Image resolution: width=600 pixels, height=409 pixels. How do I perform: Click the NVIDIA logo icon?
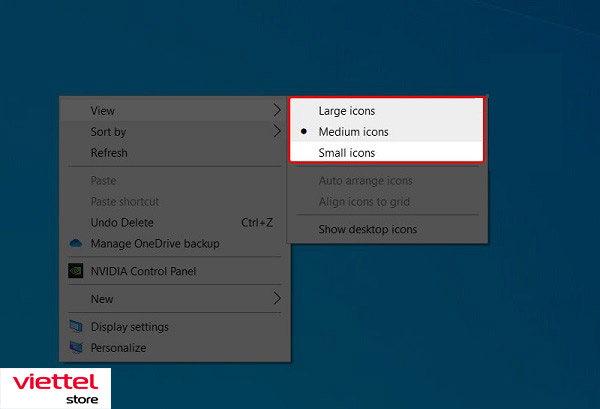tap(75, 271)
